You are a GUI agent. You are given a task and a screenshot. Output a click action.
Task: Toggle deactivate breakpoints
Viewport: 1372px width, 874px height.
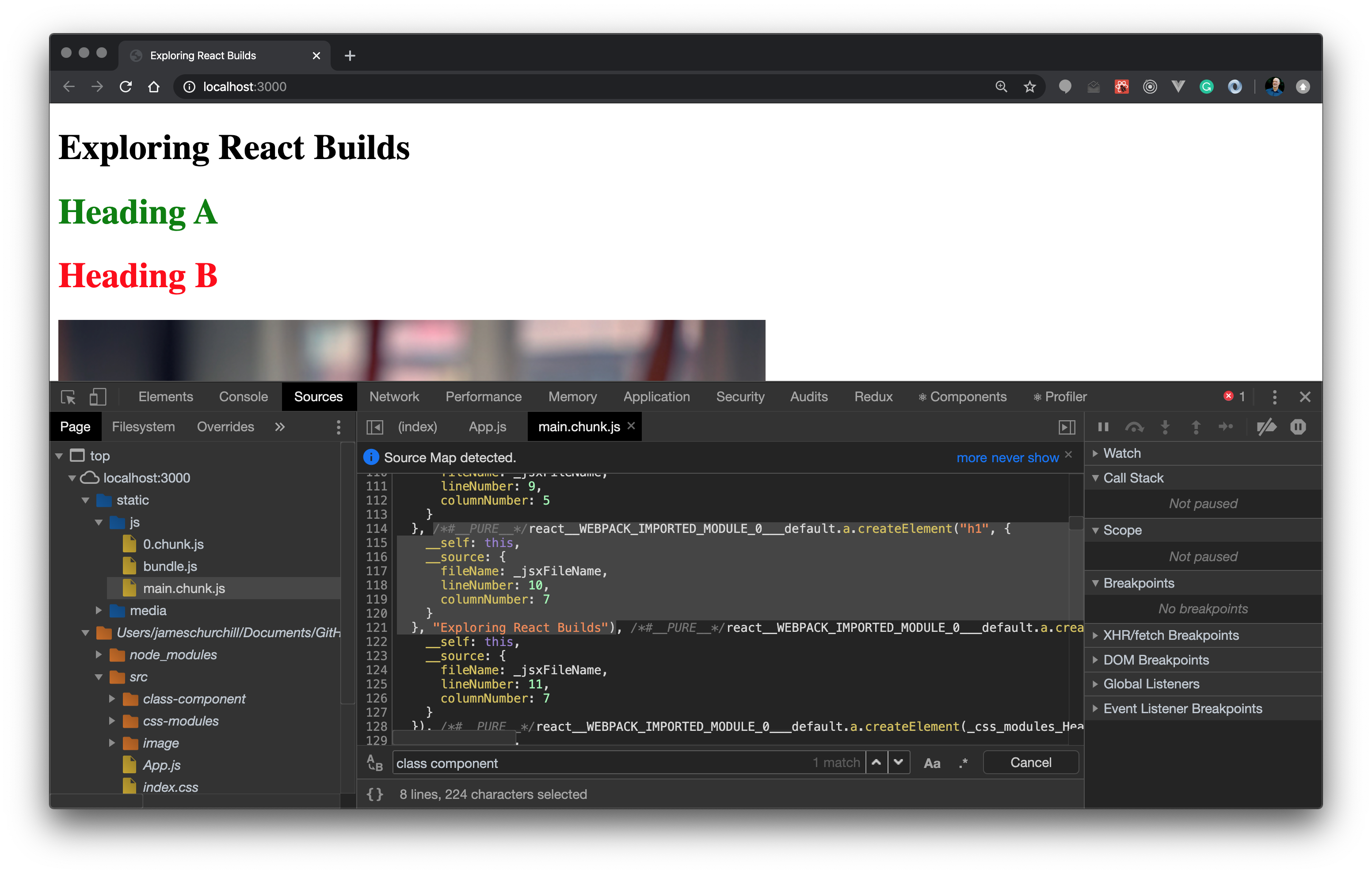tap(1267, 427)
